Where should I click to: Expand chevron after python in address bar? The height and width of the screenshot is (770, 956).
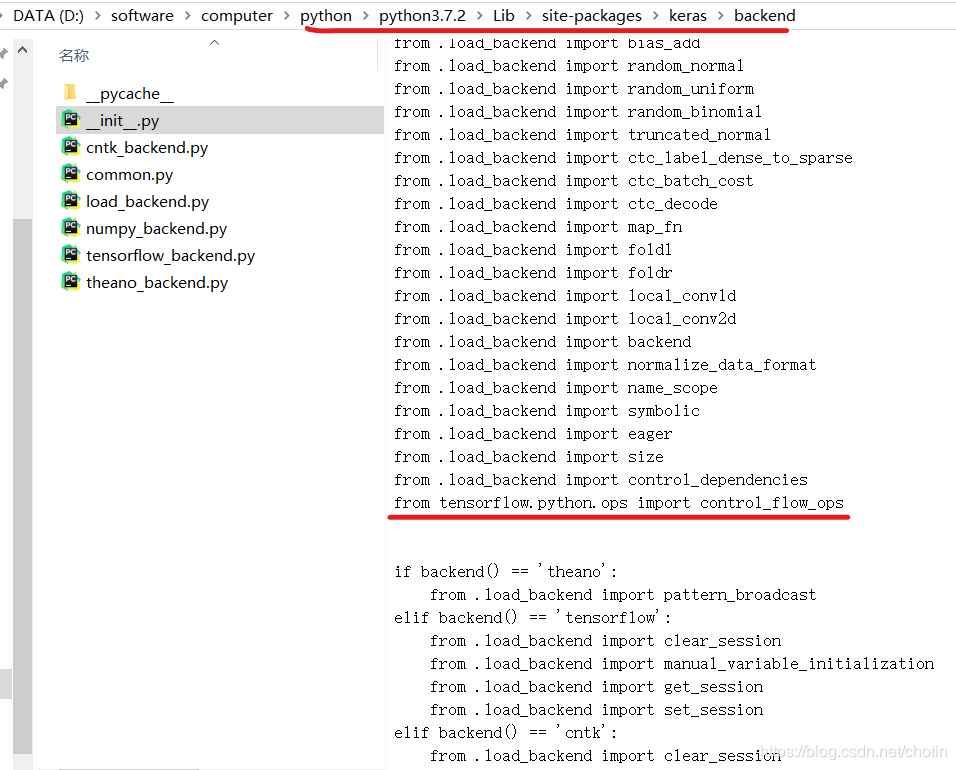[366, 16]
